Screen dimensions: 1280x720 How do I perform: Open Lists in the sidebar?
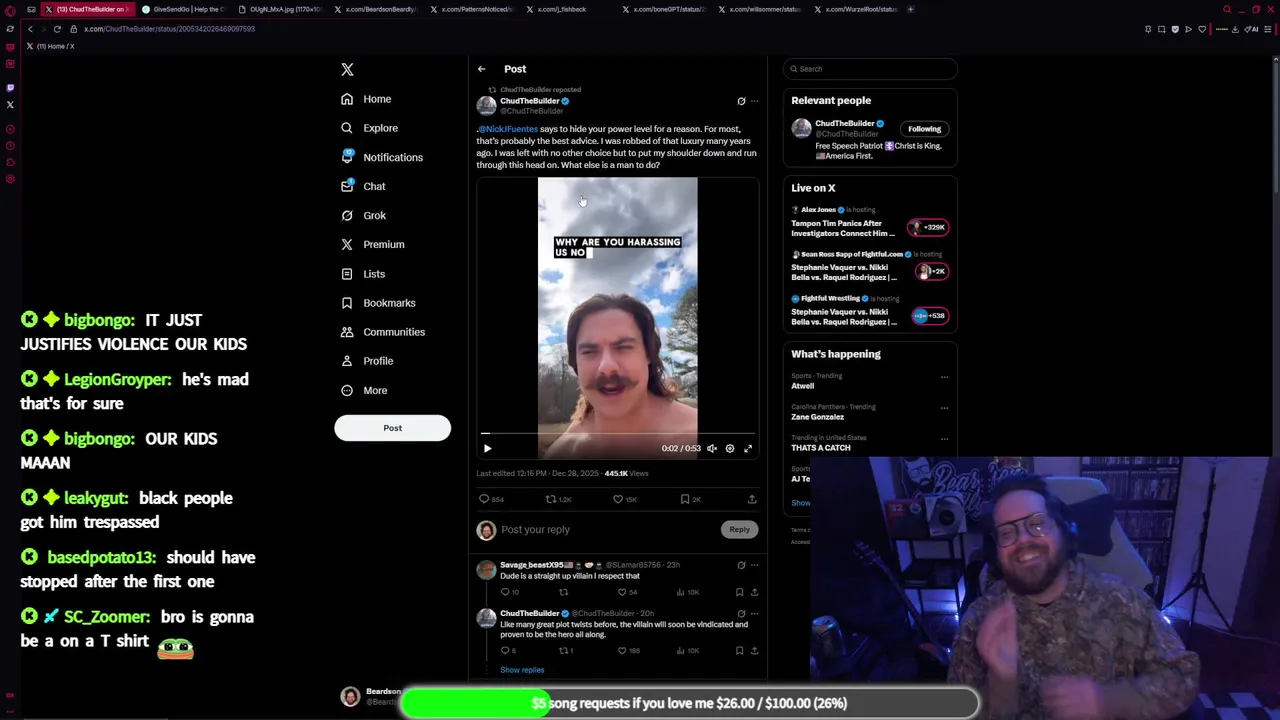(x=363, y=273)
